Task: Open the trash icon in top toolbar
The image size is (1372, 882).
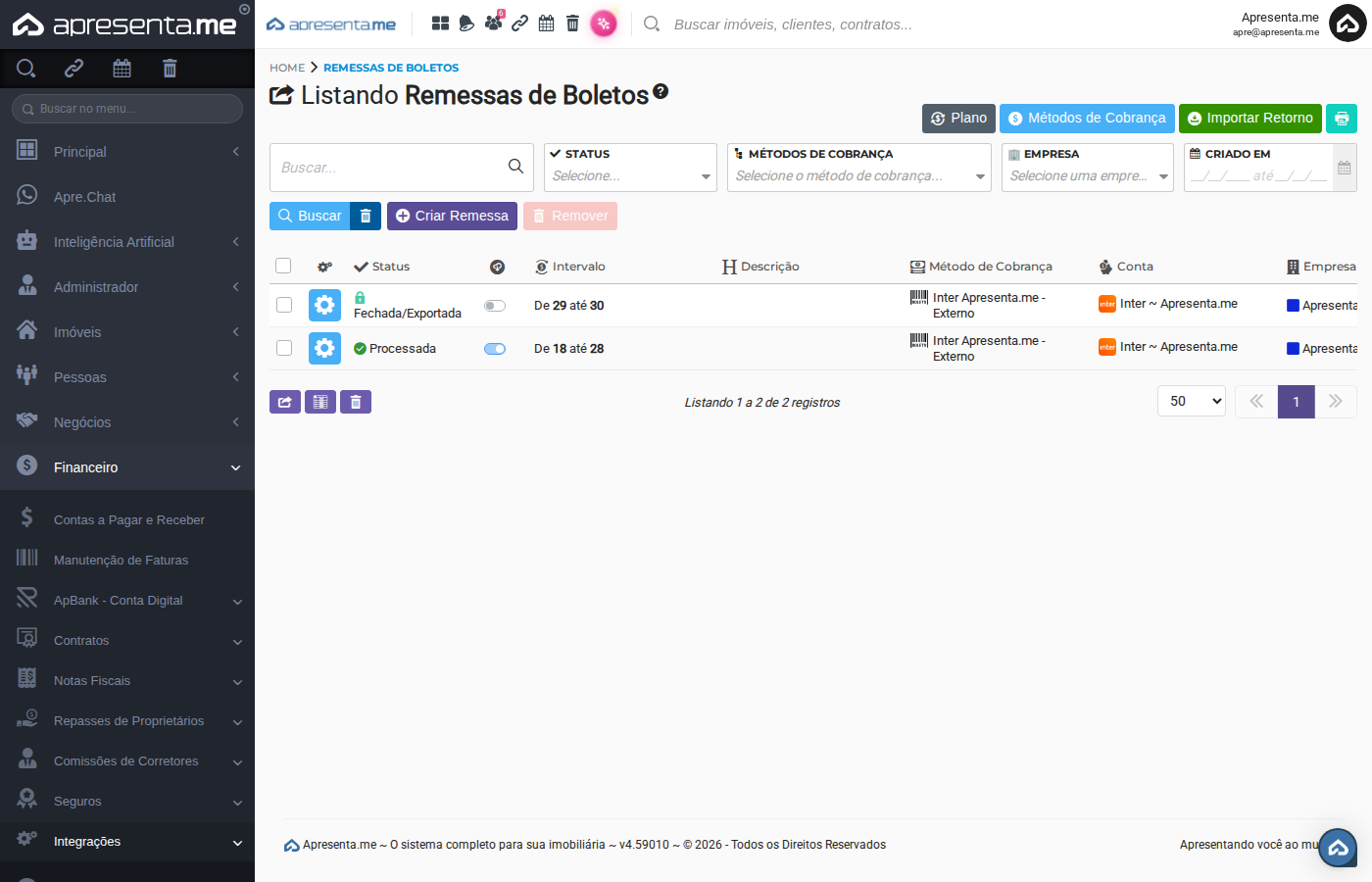Action: coord(573,24)
